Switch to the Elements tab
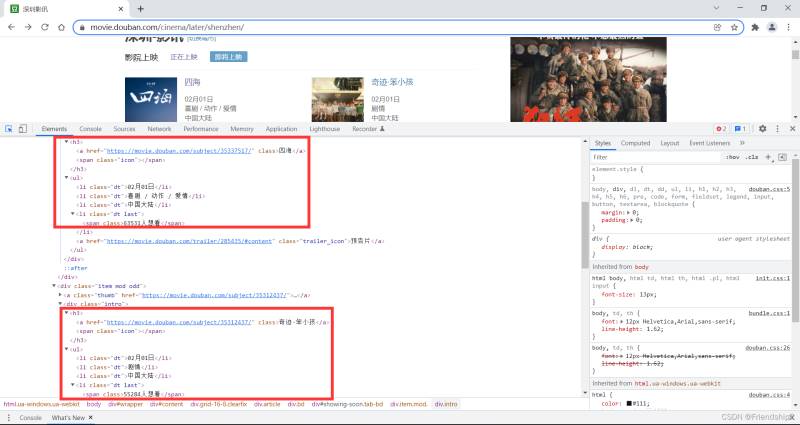Screen dimensions: 800x425 tap(54, 129)
